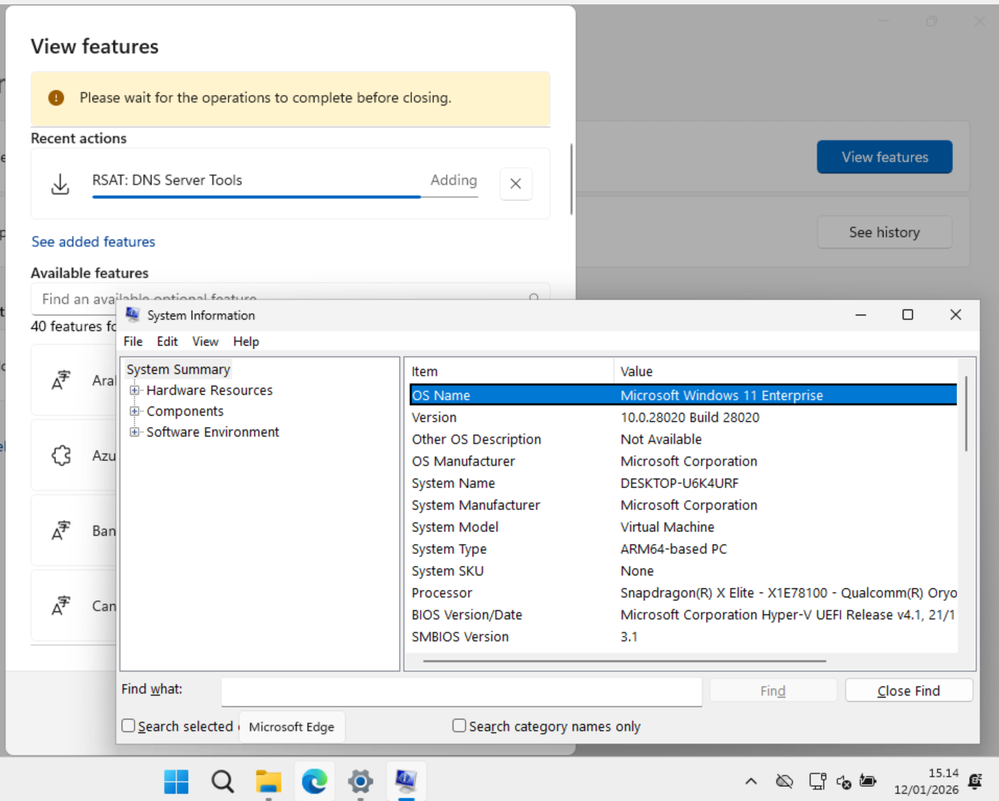The image size is (999, 801).
Task: Select the OS Manufacturer row
Action: tap(683, 461)
